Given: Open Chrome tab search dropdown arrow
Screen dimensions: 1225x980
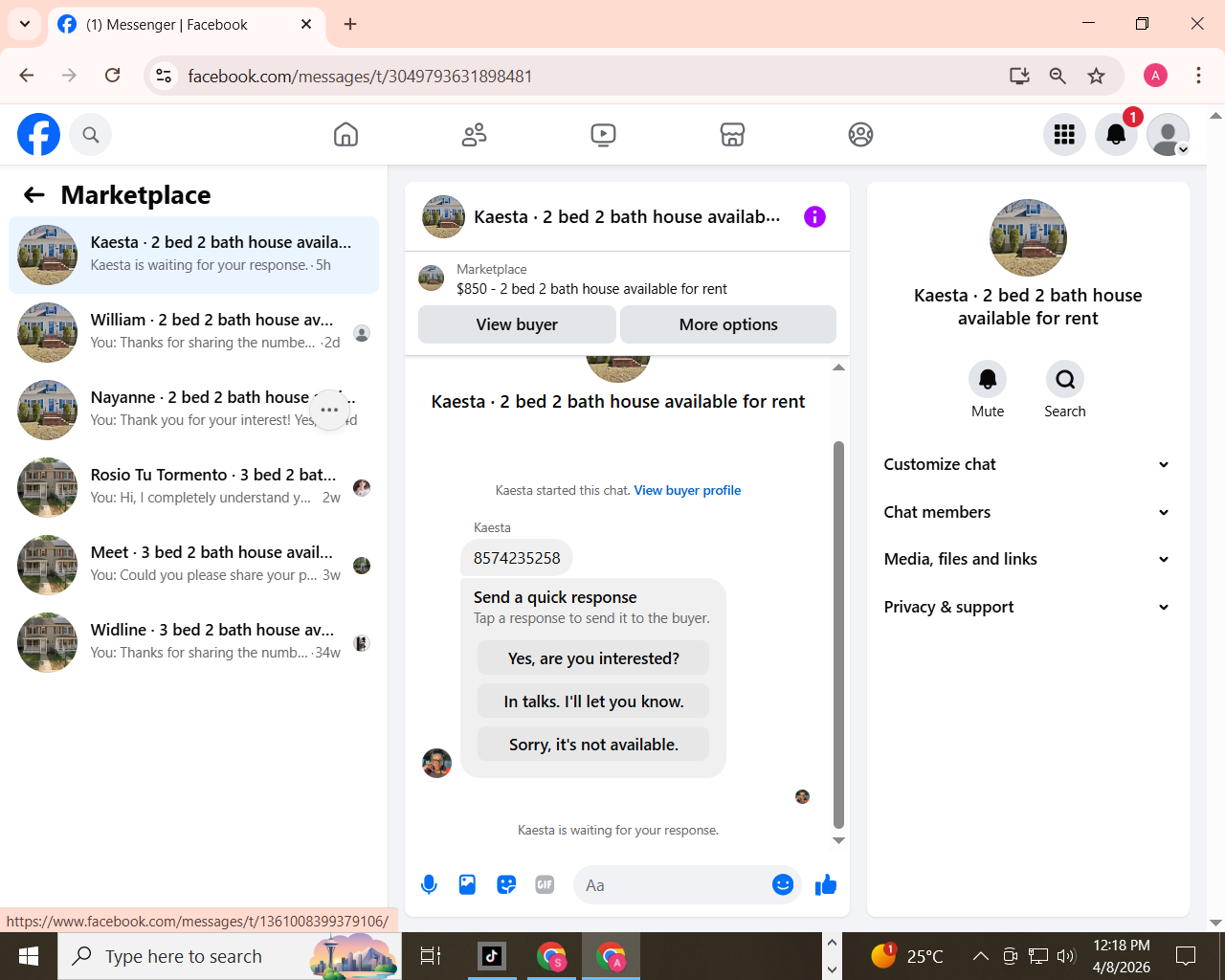Looking at the screenshot, I should pyautogui.click(x=25, y=24).
